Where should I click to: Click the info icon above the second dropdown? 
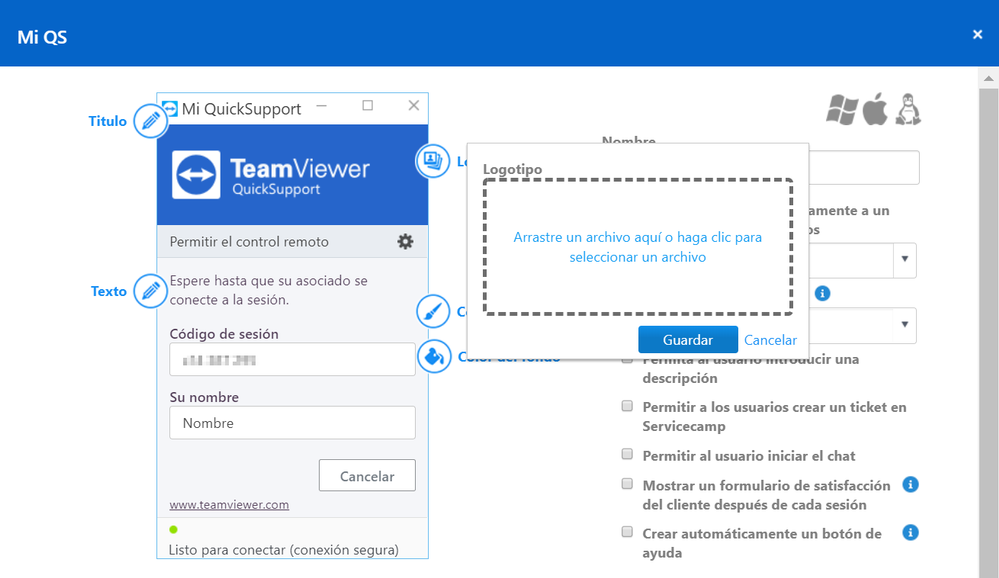[823, 293]
